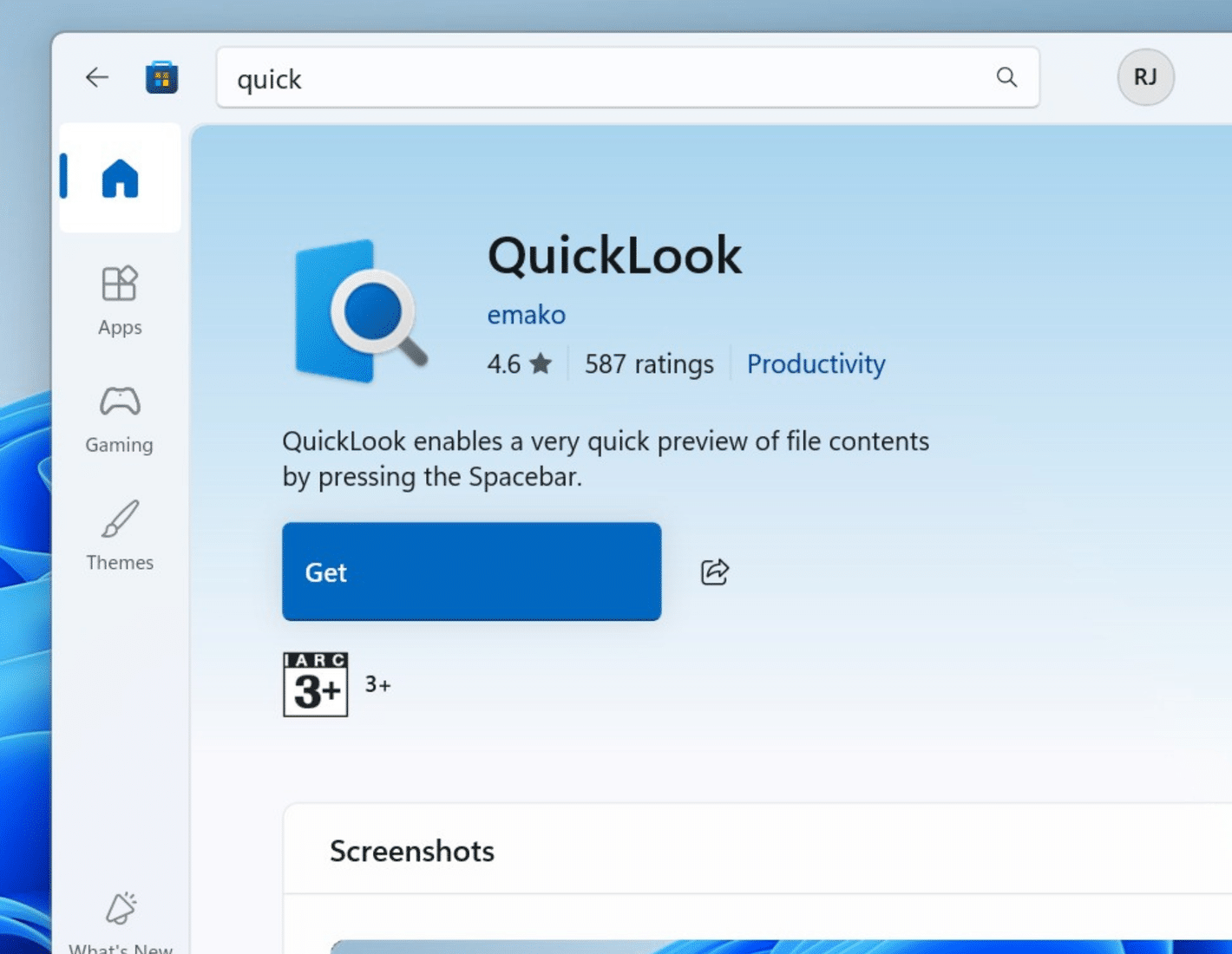Click the QuickLook app icon
This screenshot has width=1232, height=954.
pyautogui.click(x=361, y=311)
